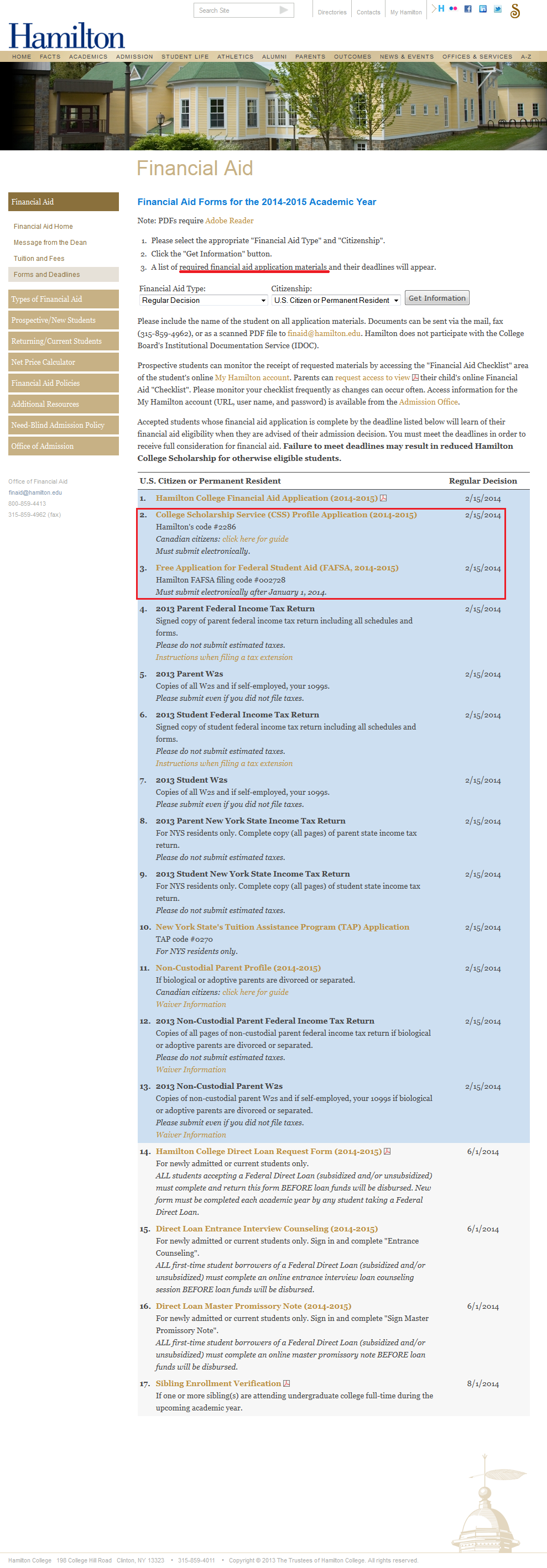This screenshot has width=547, height=1568.
Task: Open PDF icon beside Financial Aid Application
Action: click(x=384, y=499)
